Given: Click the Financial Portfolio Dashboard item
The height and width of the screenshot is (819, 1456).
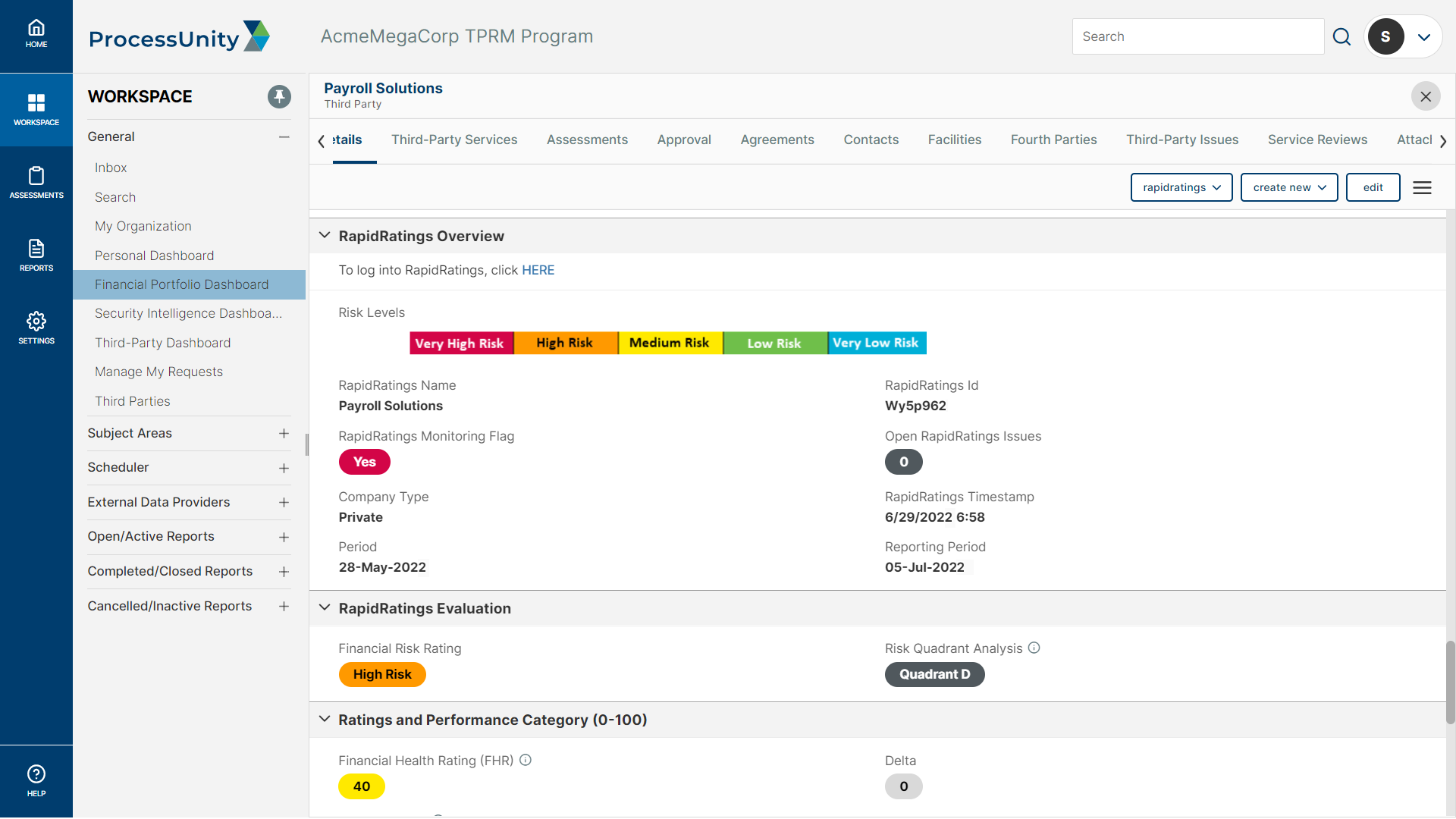Looking at the screenshot, I should (182, 284).
